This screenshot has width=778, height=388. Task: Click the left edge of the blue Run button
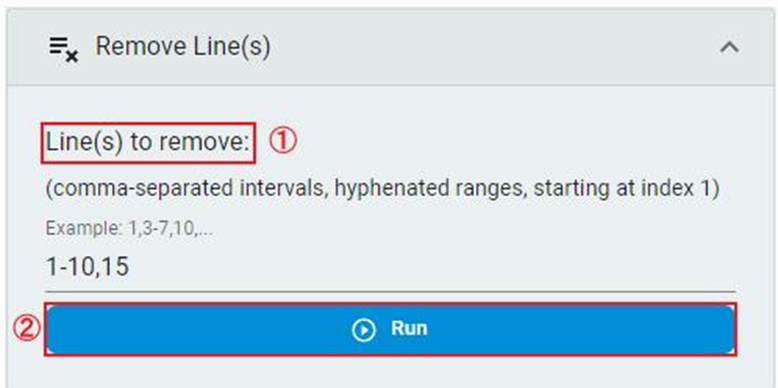62,329
